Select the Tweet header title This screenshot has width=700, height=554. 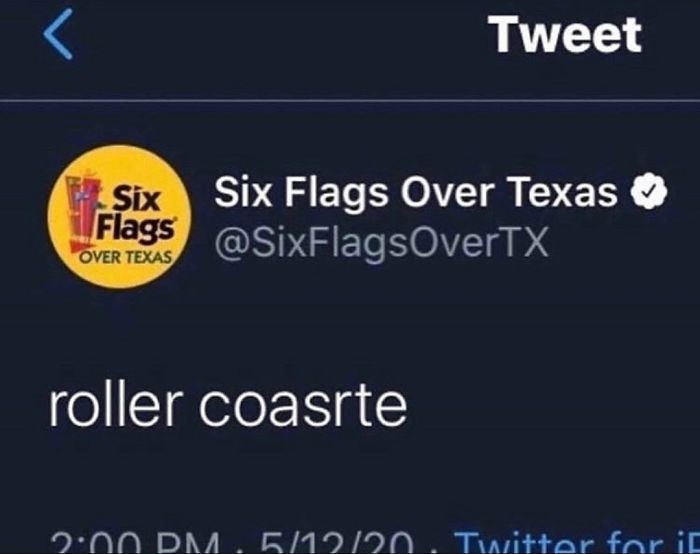[x=565, y=34]
